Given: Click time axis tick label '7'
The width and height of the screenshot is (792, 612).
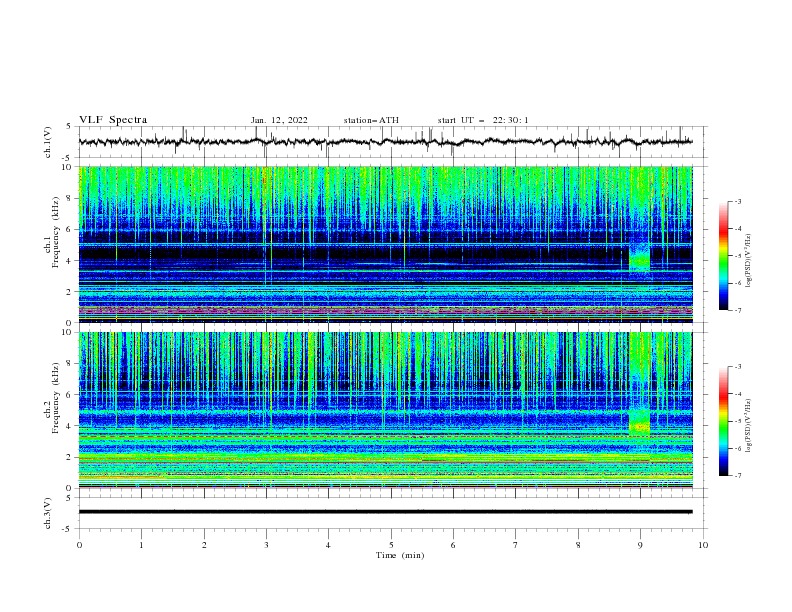Looking at the screenshot, I should pos(516,545).
